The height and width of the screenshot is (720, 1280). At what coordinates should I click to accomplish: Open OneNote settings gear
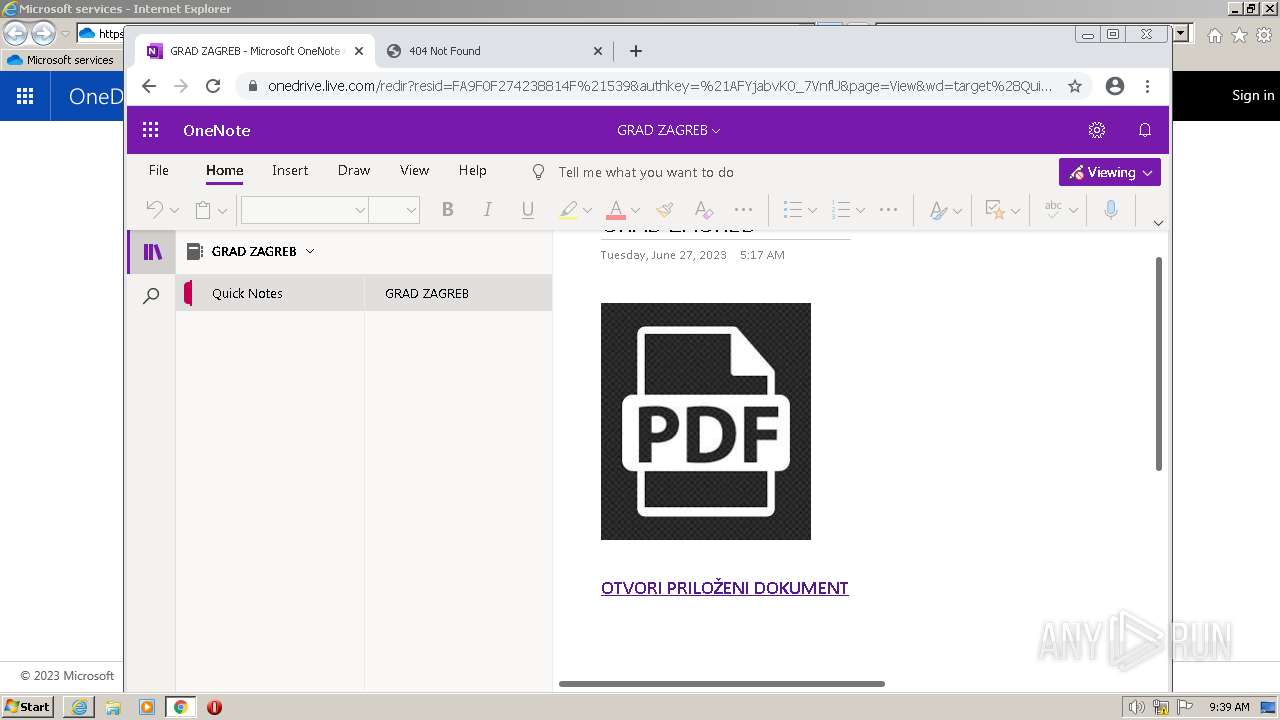click(1097, 130)
